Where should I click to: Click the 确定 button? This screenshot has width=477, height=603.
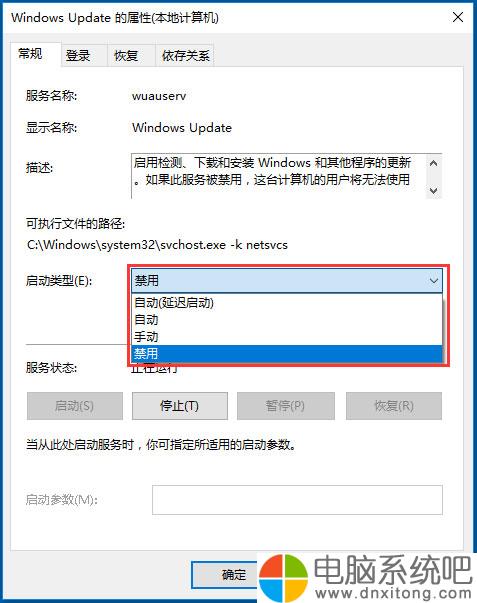pos(227,575)
